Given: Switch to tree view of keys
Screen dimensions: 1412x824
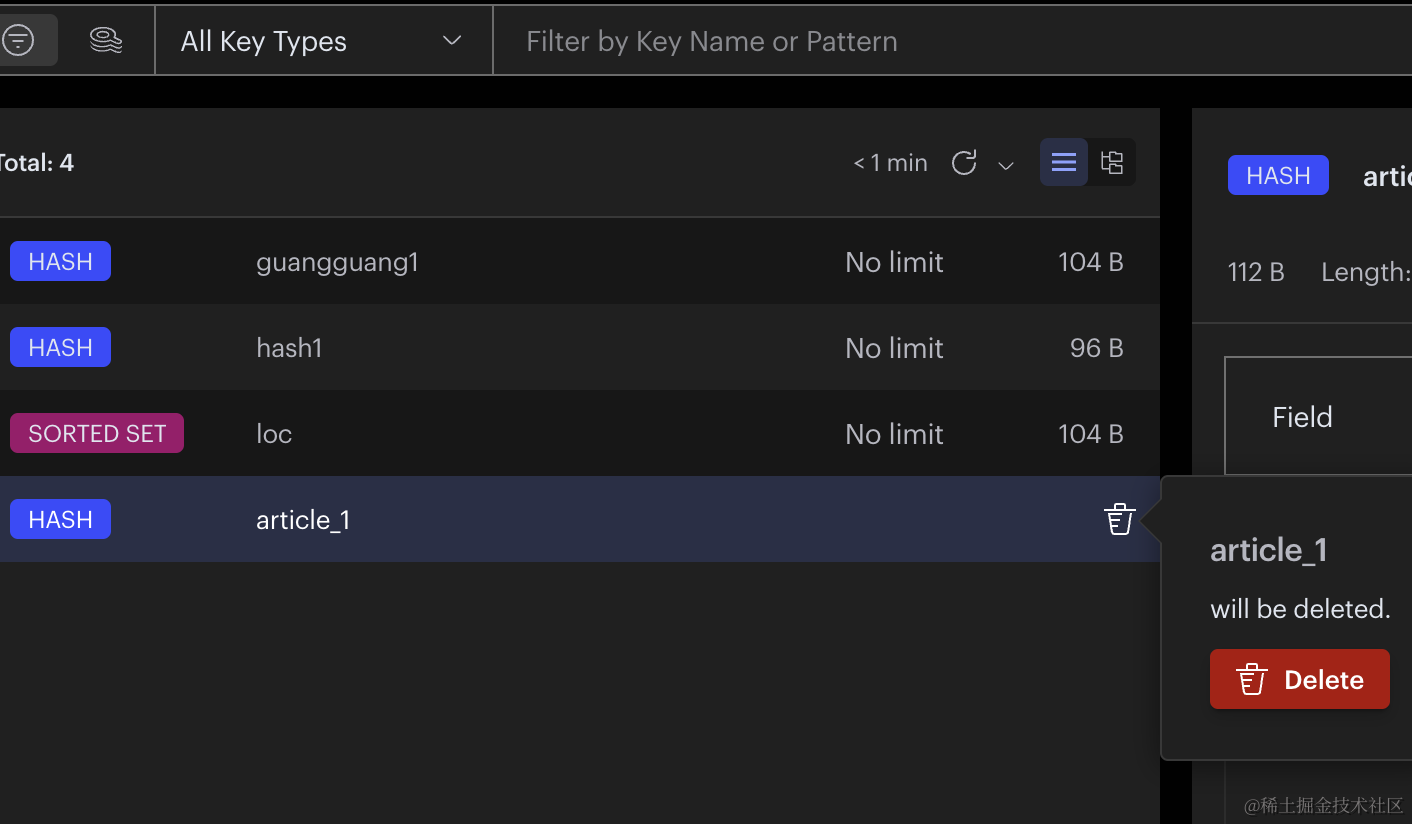Looking at the screenshot, I should (1112, 162).
